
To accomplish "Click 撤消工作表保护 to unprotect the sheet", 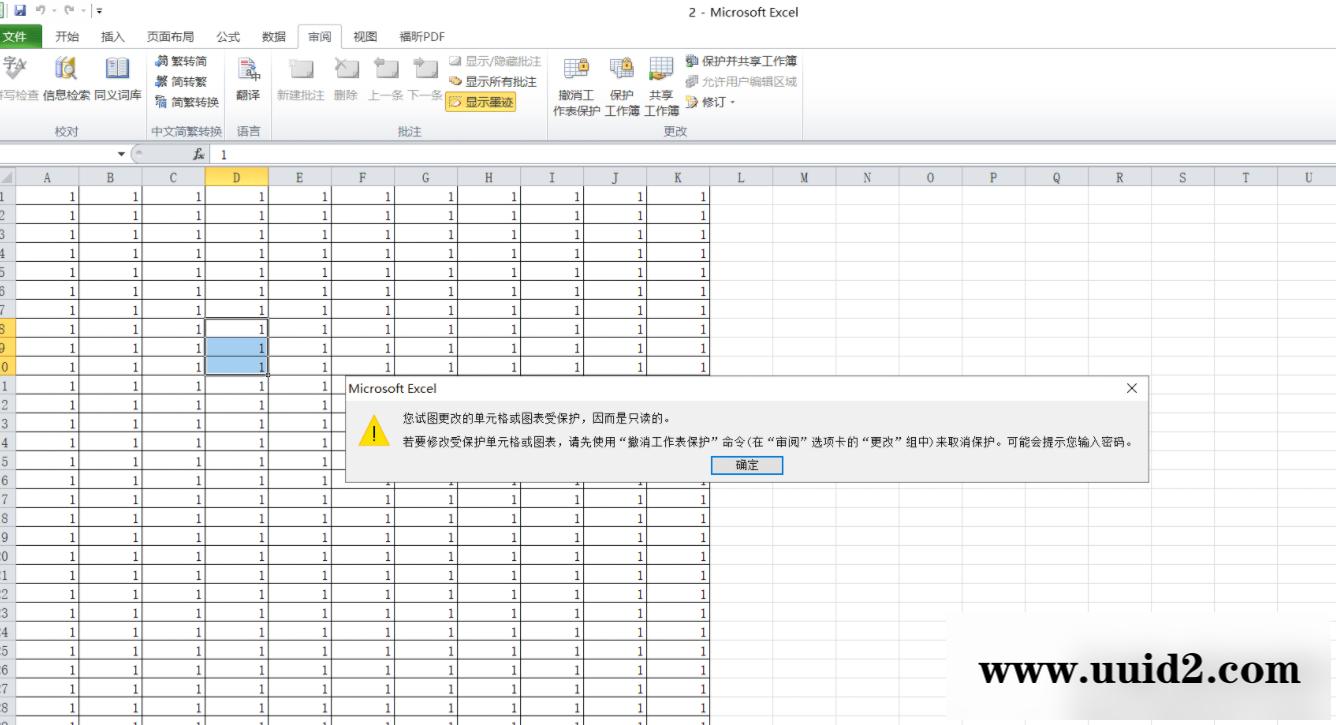I will click(575, 83).
